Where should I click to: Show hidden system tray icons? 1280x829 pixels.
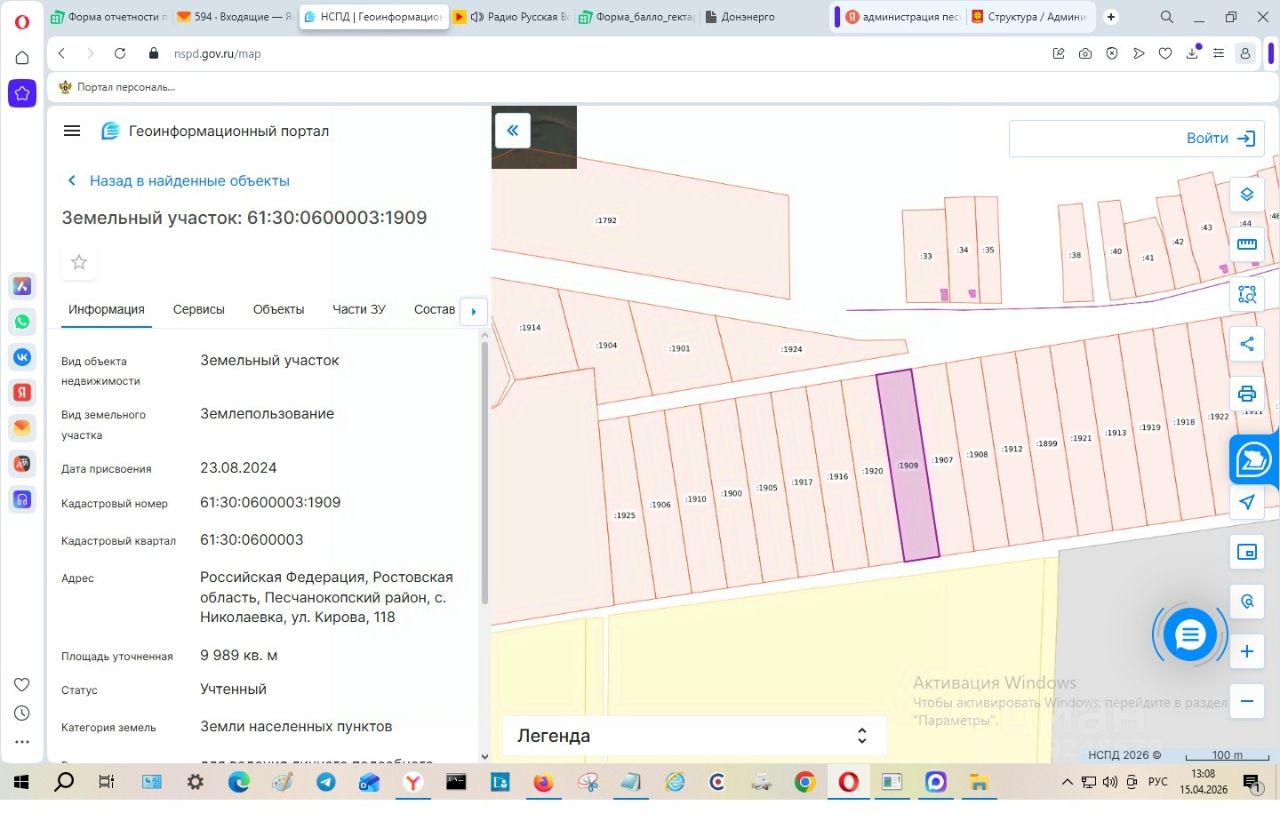[1067, 782]
